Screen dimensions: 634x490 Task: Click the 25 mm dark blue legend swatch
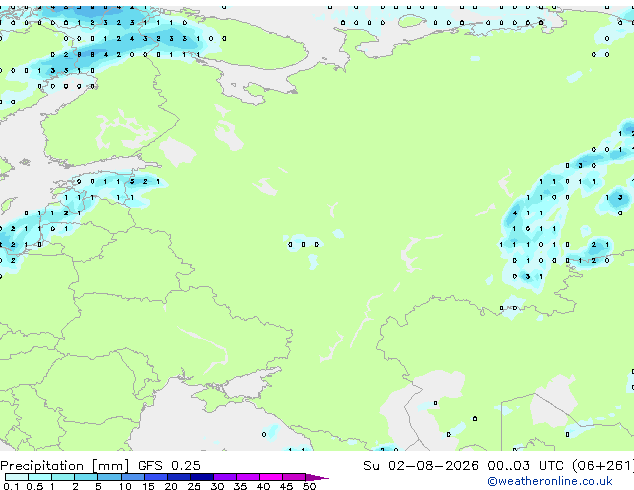tap(202, 477)
